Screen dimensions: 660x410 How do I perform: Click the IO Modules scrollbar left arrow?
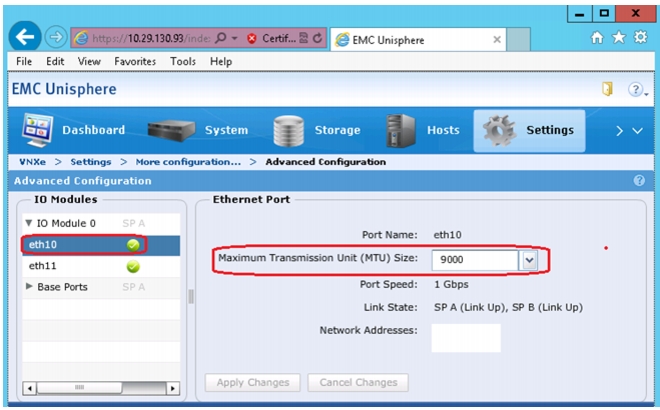(x=29, y=388)
